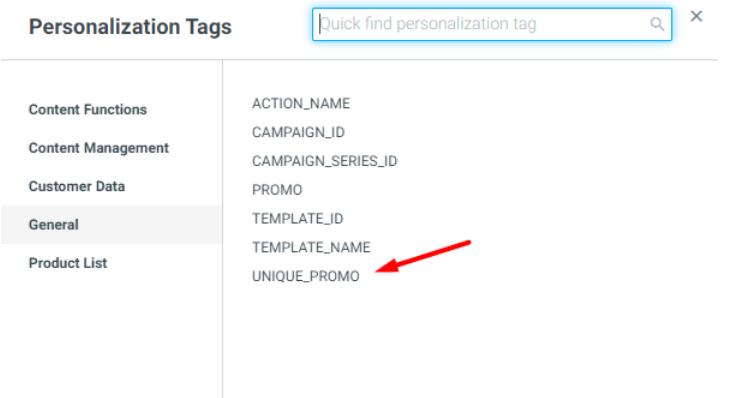Insert the UNIQUE_PROMO tag
The width and height of the screenshot is (735, 398).
pos(306,277)
